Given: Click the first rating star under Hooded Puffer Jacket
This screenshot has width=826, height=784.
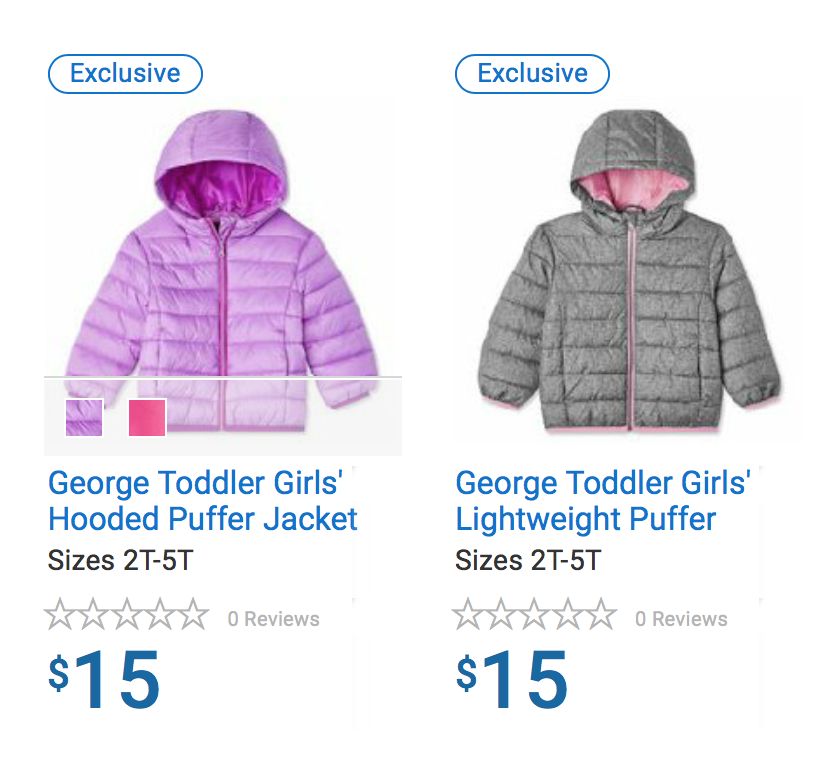Looking at the screenshot, I should (x=61, y=615).
